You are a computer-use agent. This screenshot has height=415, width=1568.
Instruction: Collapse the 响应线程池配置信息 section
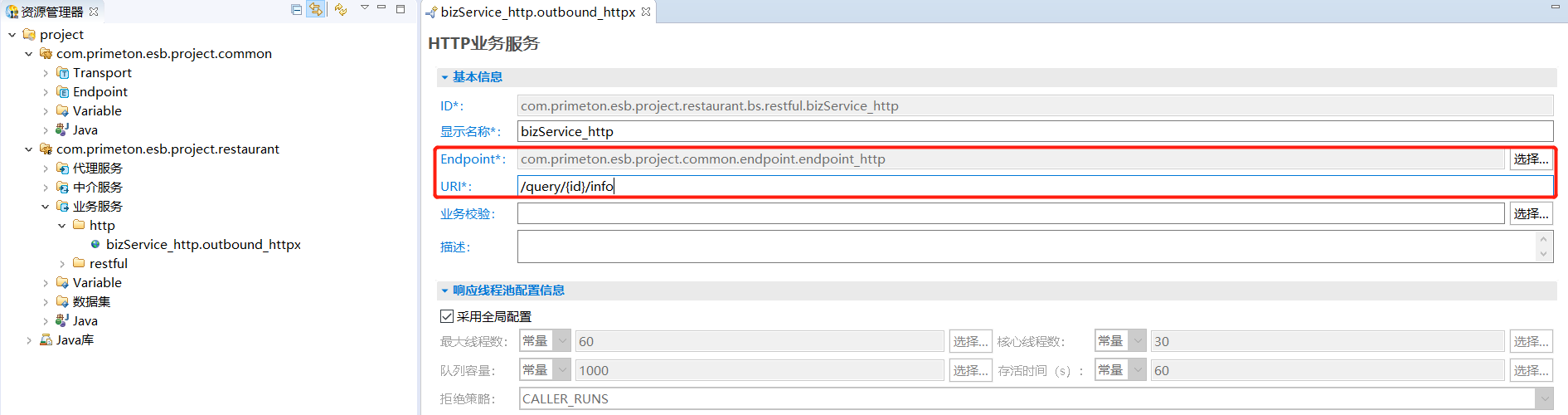point(444,290)
